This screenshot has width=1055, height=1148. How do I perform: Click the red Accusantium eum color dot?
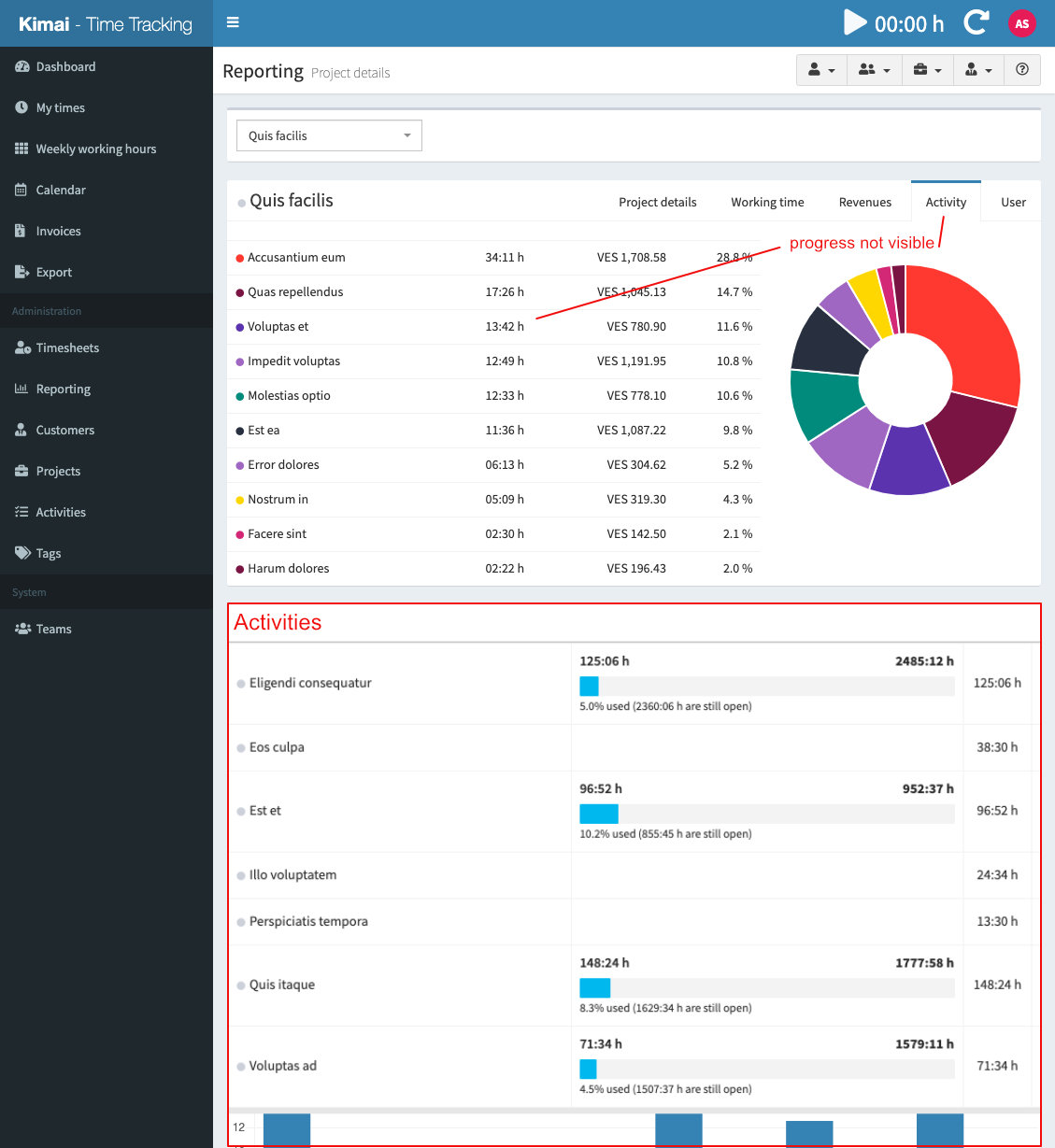tap(240, 258)
